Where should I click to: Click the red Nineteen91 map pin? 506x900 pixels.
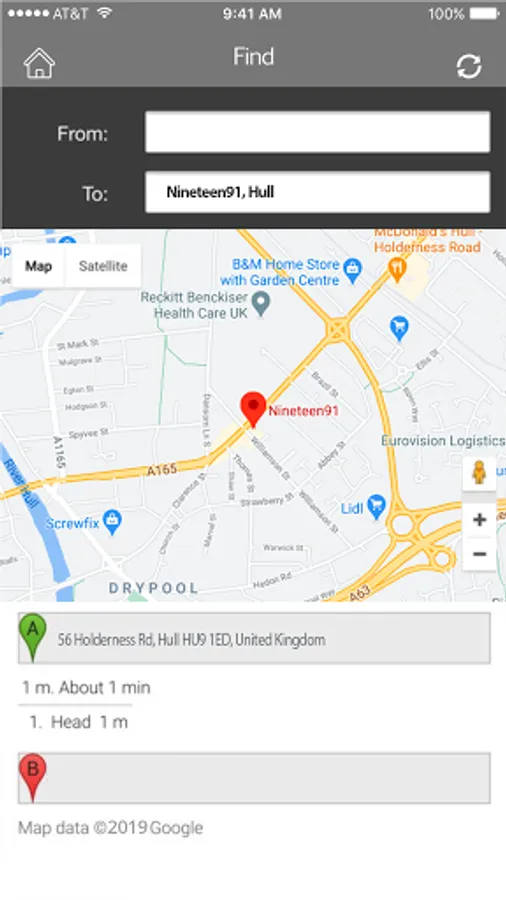click(253, 410)
